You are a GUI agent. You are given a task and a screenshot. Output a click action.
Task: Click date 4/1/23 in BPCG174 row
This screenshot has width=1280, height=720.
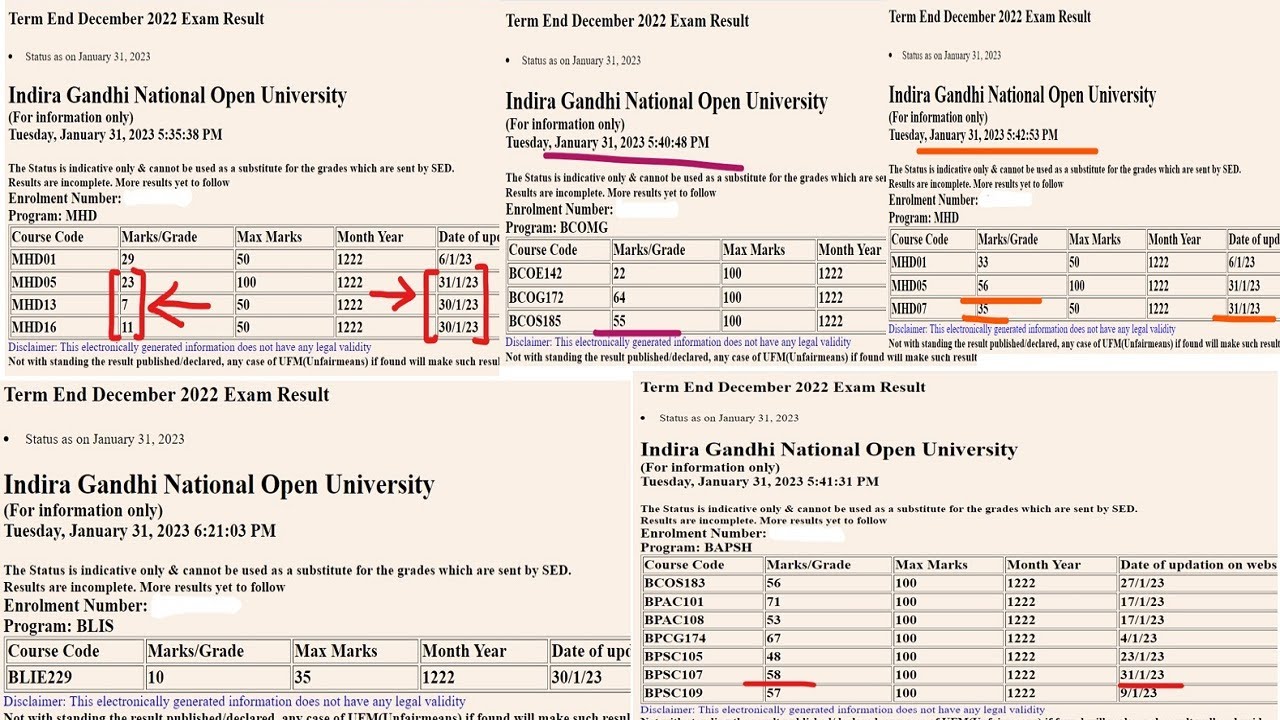pyautogui.click(x=1138, y=638)
